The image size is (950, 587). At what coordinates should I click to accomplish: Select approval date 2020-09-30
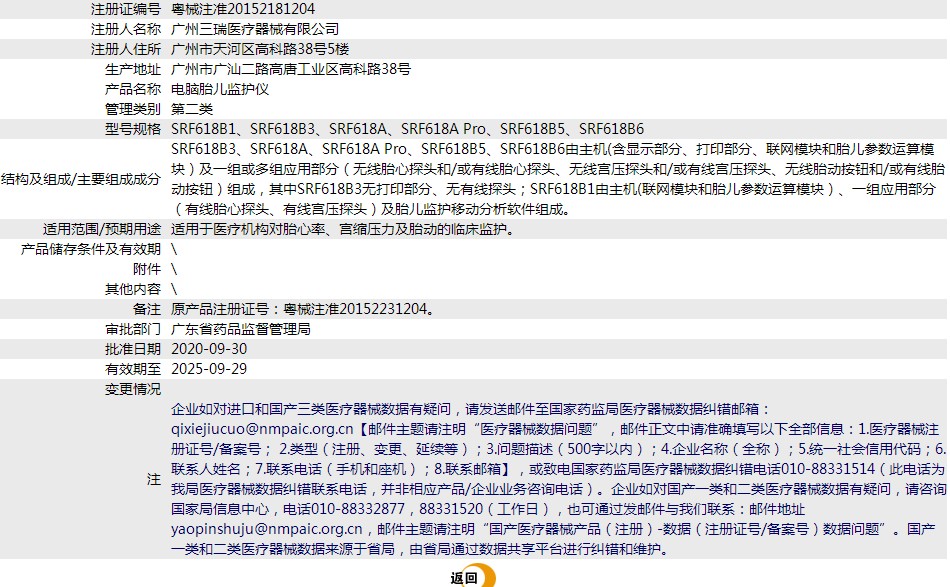tap(209, 349)
